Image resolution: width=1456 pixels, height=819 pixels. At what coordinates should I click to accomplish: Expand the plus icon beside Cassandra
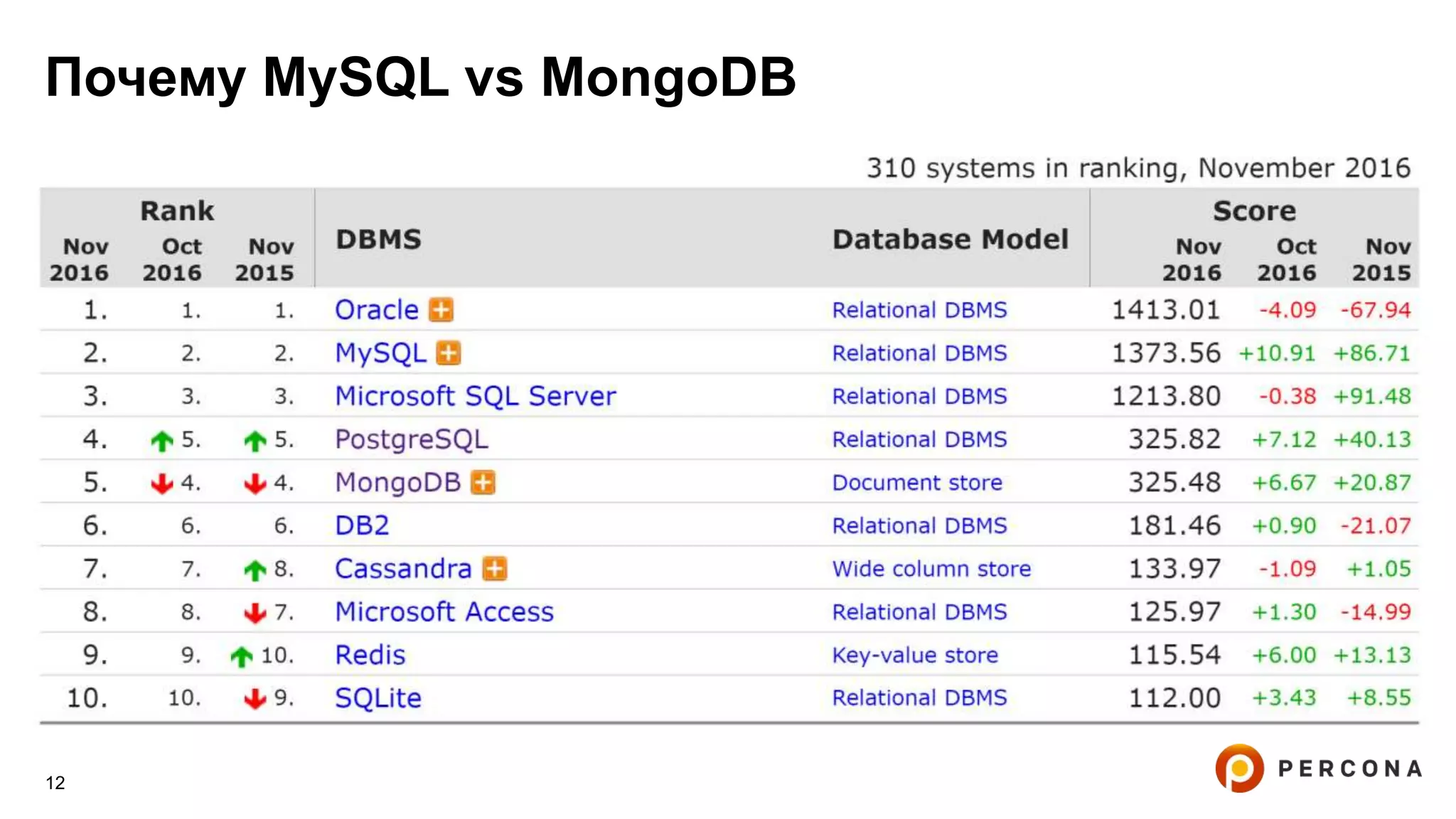[495, 569]
